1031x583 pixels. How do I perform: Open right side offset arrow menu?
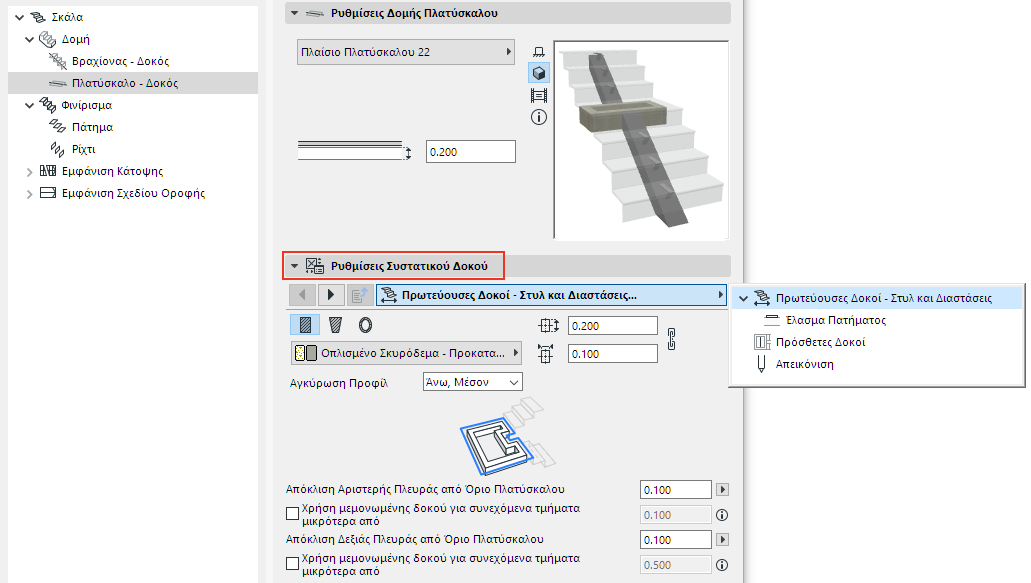(x=723, y=540)
